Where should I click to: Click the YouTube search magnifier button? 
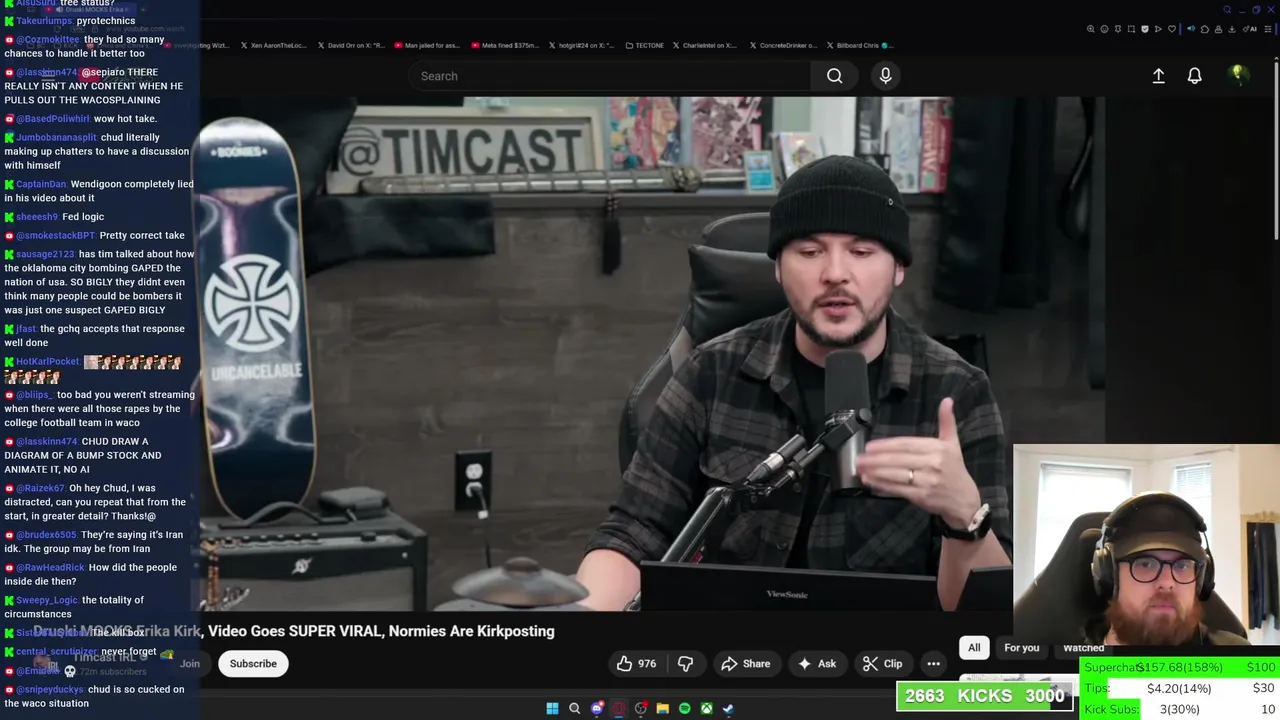point(834,76)
